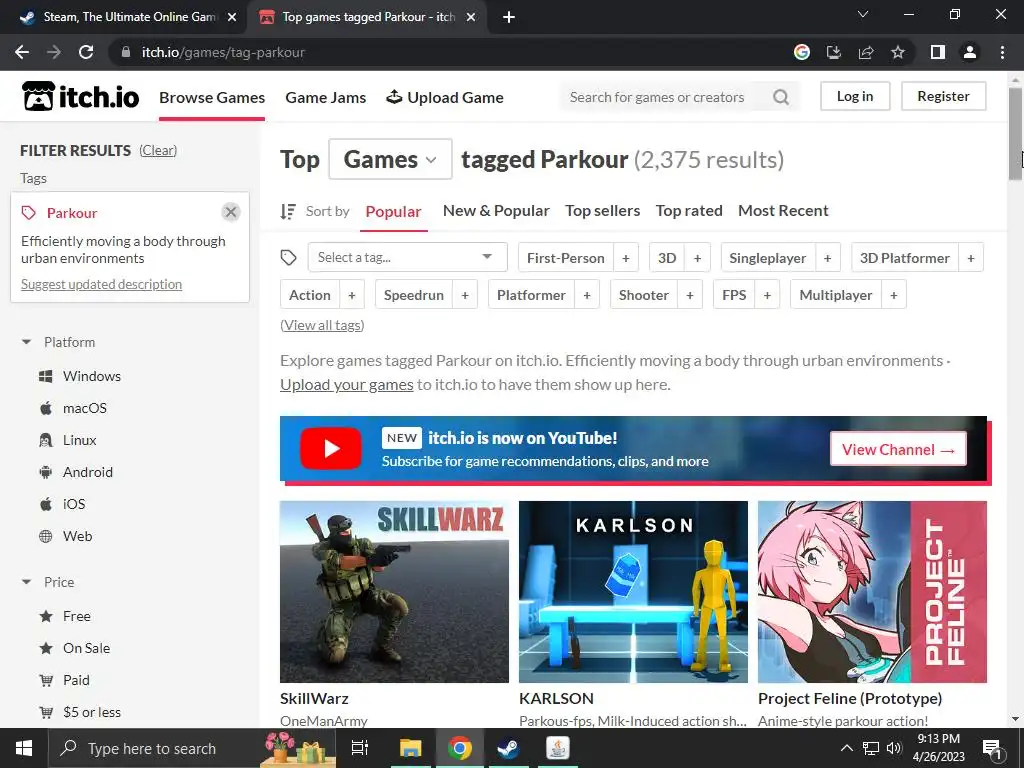1024x768 pixels.
Task: Click the Register button
Action: (x=944, y=96)
